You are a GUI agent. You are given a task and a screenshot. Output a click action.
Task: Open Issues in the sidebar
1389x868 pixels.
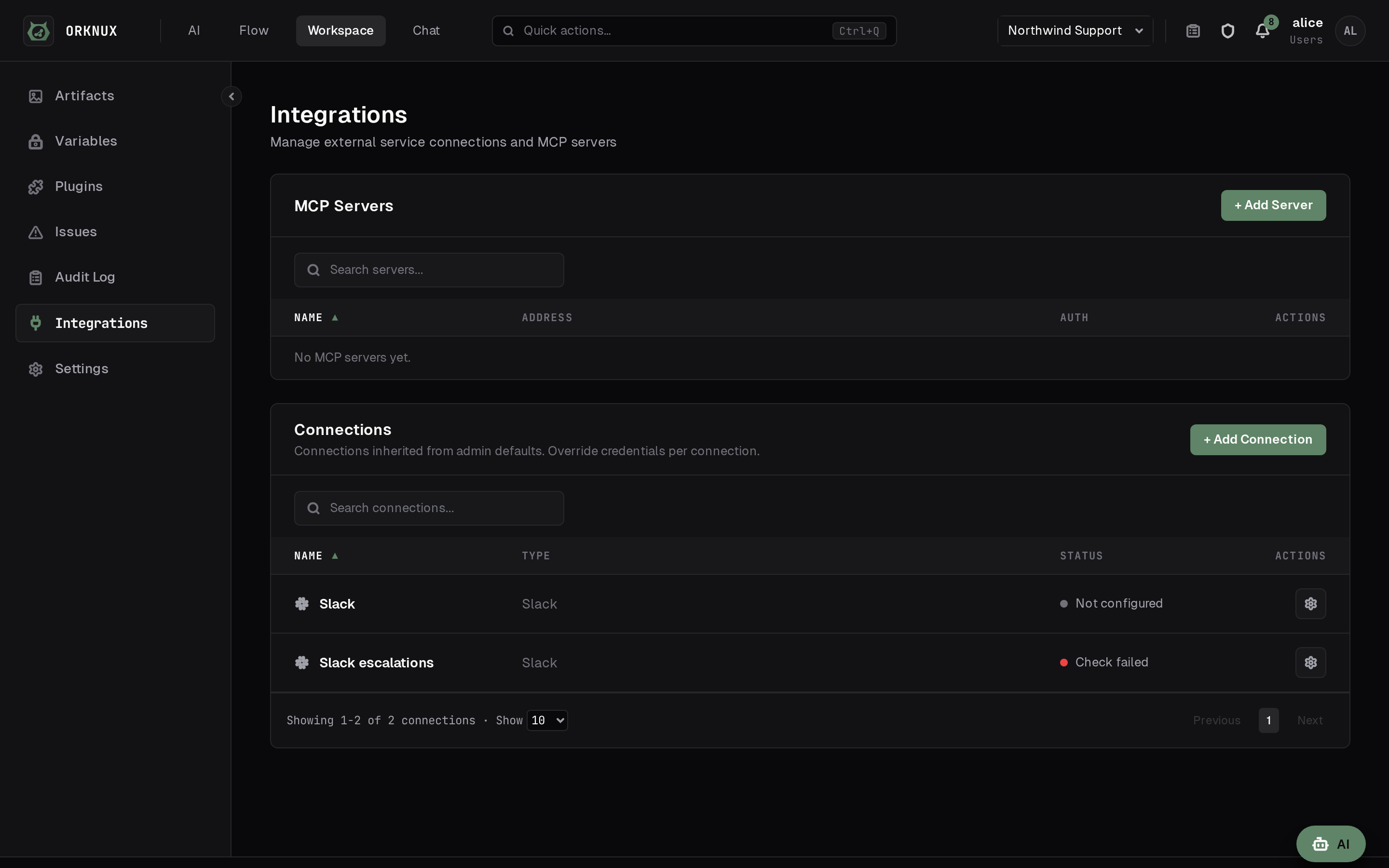[x=115, y=232]
